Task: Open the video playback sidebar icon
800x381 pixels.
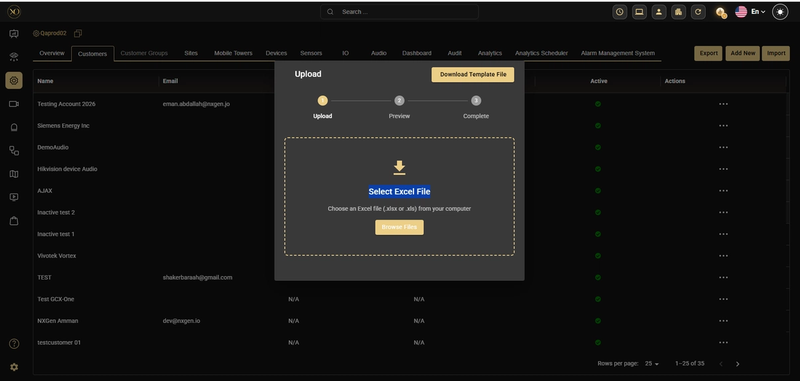Action: (14, 197)
